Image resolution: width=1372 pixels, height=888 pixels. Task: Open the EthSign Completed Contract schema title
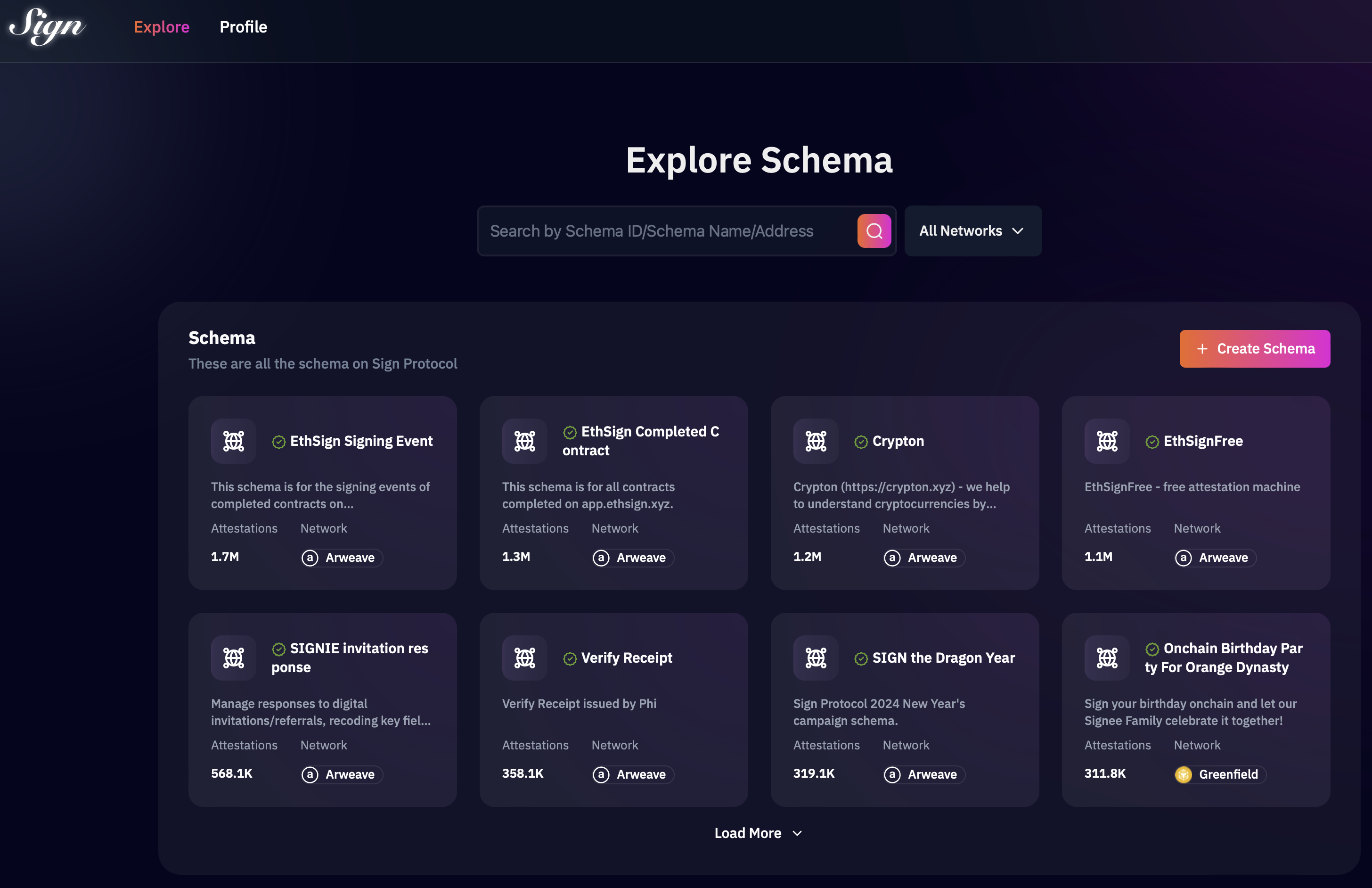(641, 441)
